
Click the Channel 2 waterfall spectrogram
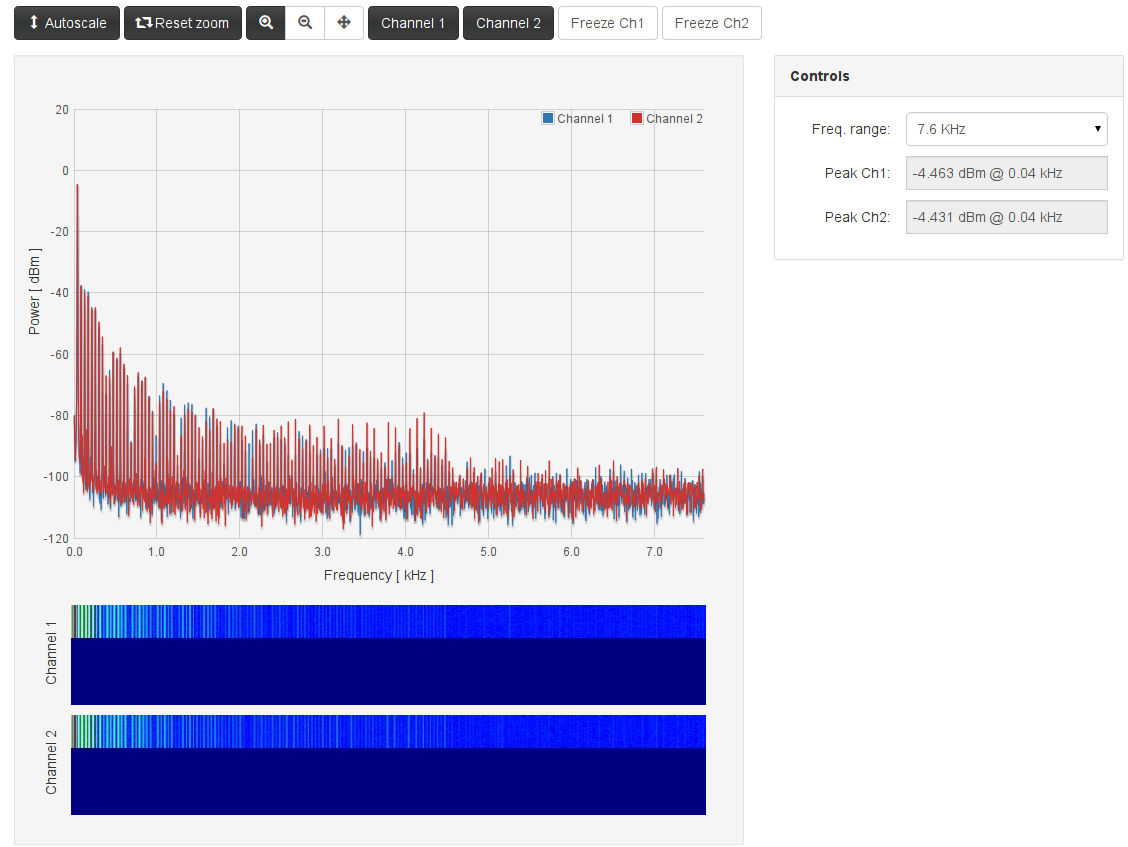coord(388,764)
